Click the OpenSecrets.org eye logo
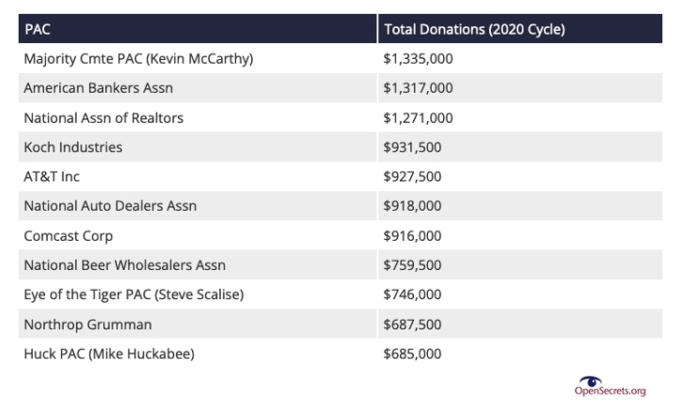This screenshot has width=680, height=420. [591, 381]
